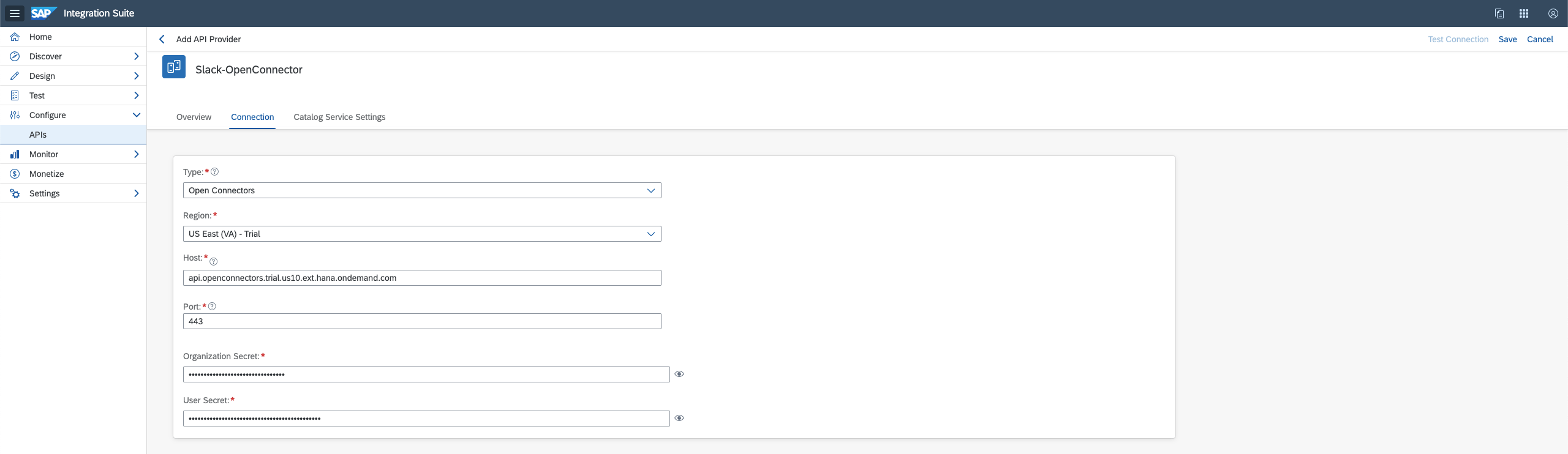Collapse the Configure sidebar section
Screen dimensions: 1568x454
coord(136,115)
